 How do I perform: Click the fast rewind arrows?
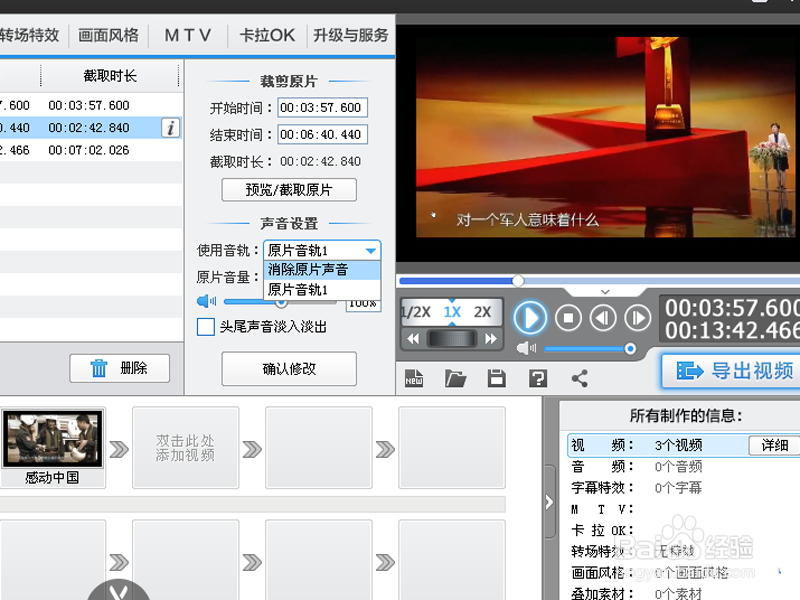[x=413, y=338]
